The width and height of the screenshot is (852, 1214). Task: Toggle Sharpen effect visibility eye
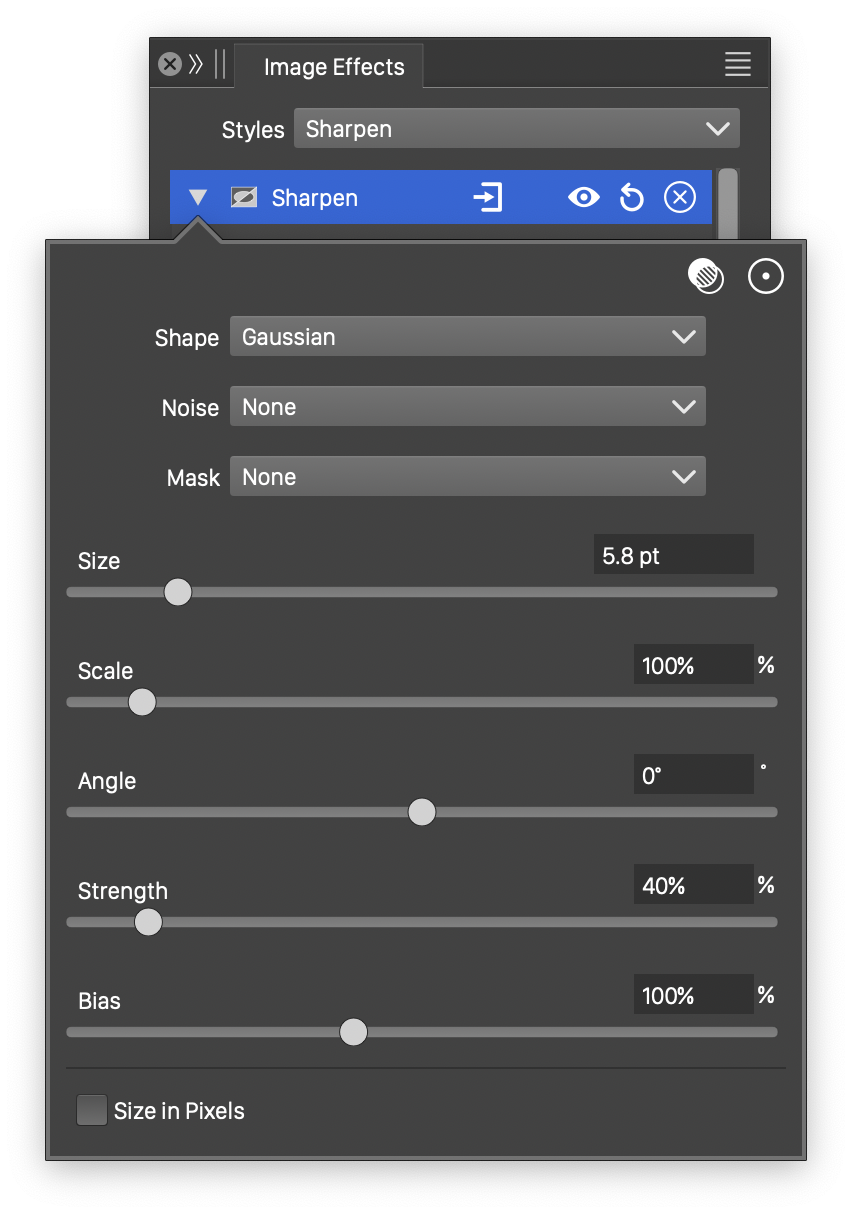coord(583,198)
